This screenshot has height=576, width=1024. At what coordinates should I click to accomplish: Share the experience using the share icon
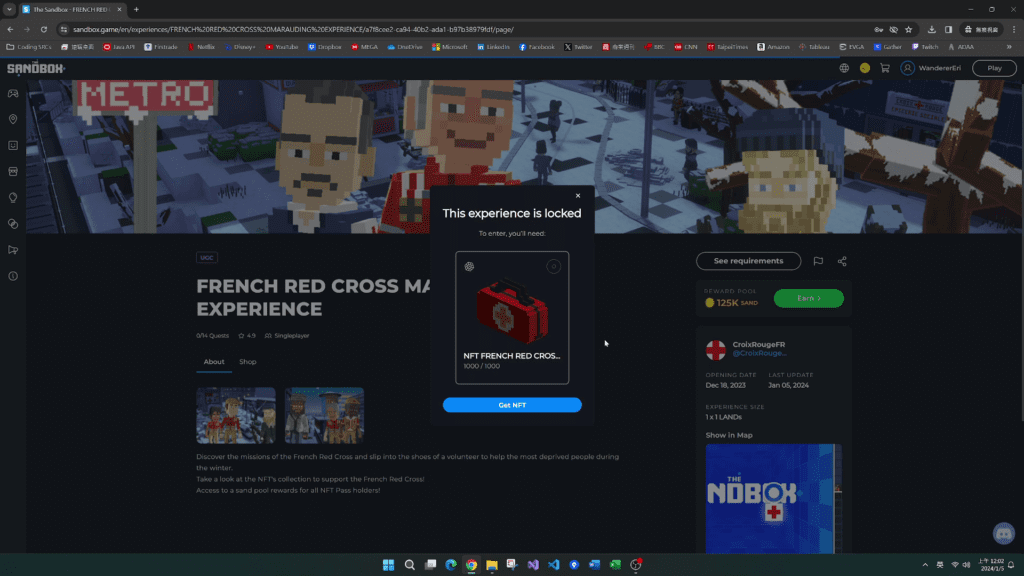842,261
